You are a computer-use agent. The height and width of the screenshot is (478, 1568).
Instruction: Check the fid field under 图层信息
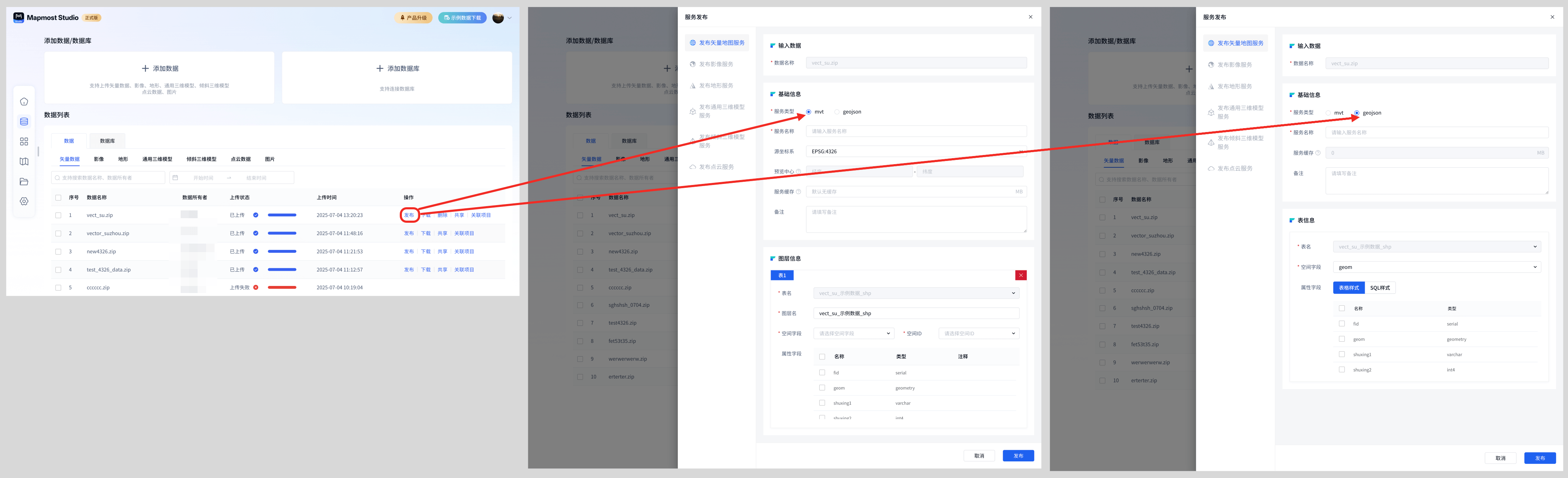coord(822,373)
